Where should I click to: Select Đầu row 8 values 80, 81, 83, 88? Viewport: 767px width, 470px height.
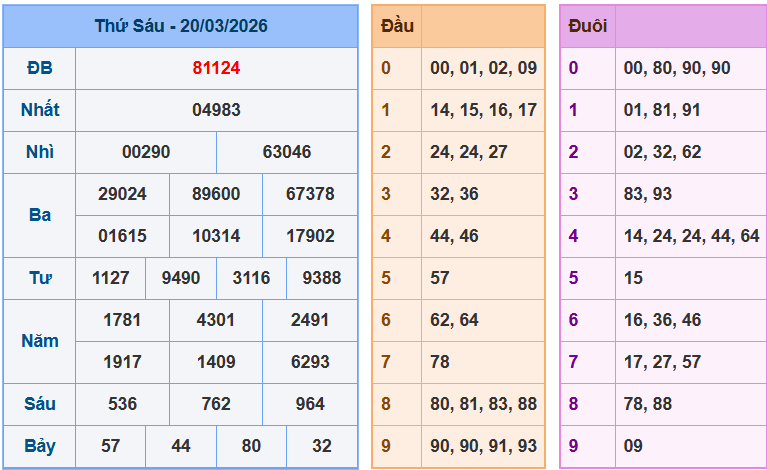pos(483,404)
